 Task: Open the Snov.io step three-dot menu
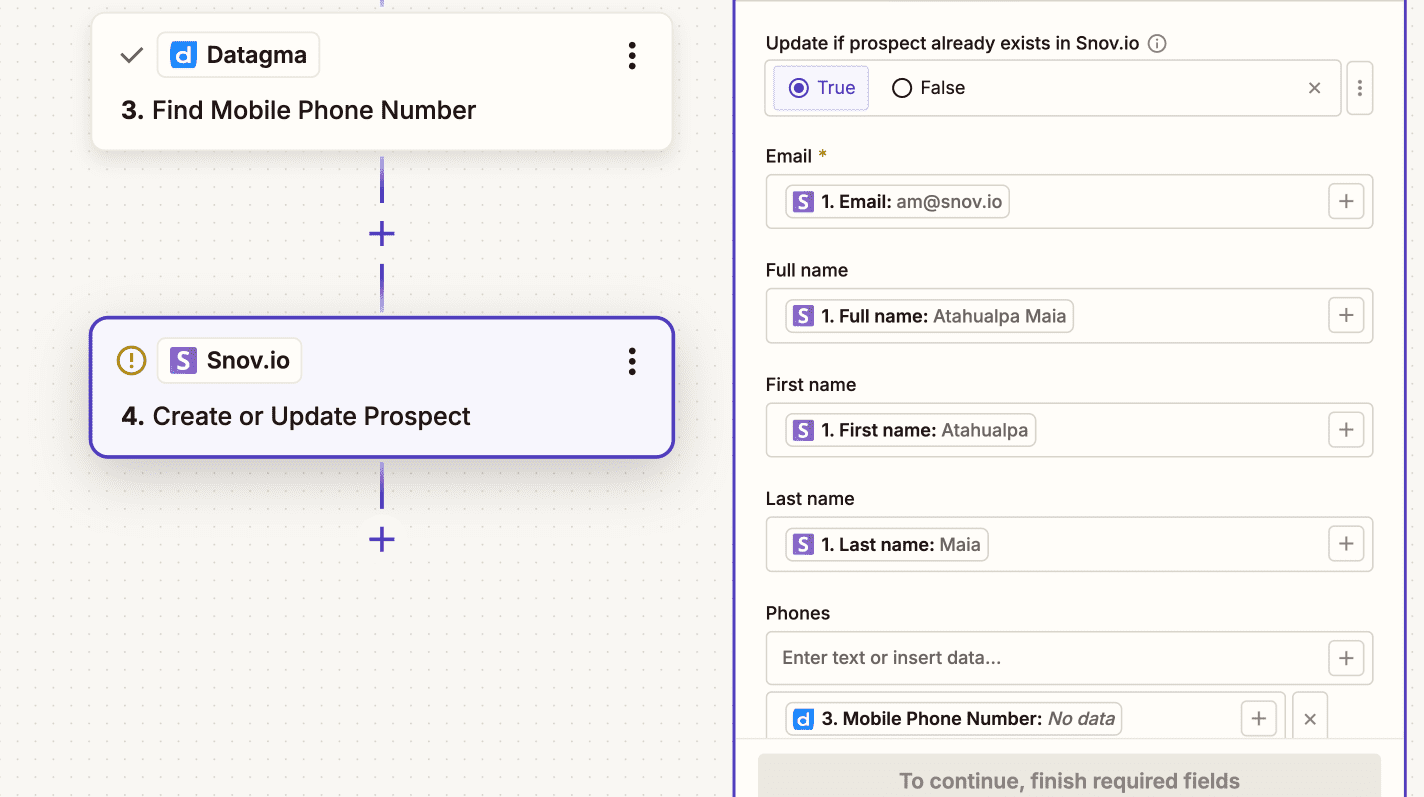[631, 362]
